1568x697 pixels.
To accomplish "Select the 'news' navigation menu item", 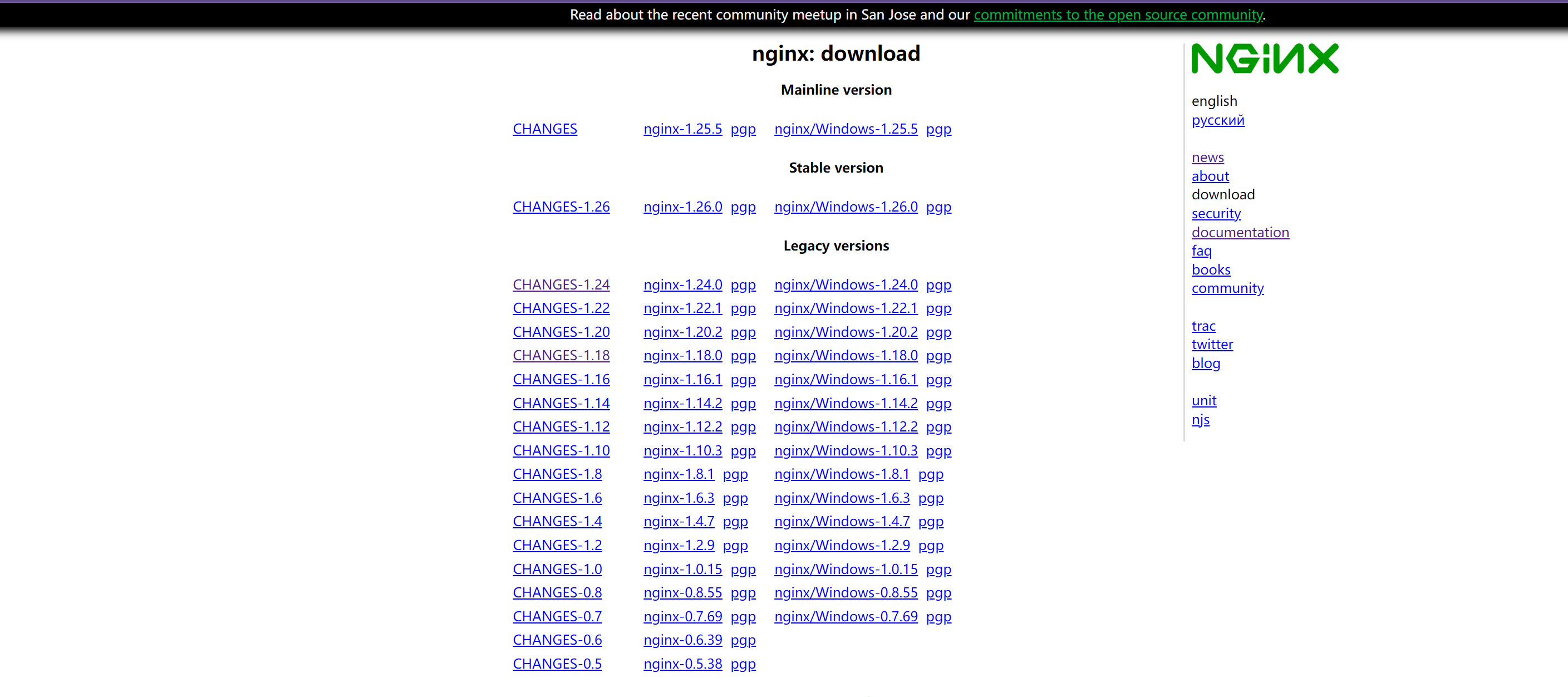I will tap(1207, 157).
